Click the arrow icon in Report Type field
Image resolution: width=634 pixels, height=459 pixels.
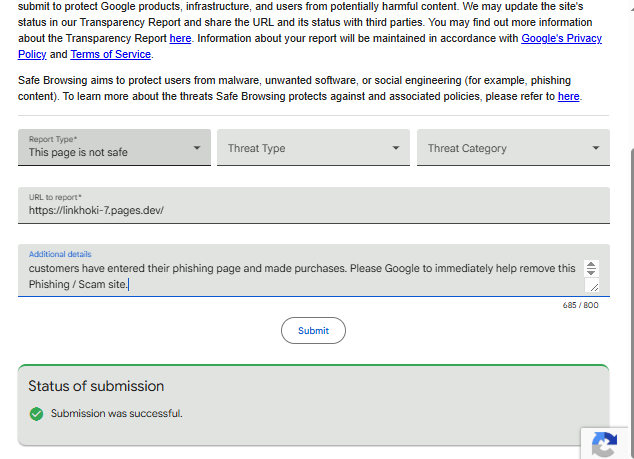tap(197, 148)
